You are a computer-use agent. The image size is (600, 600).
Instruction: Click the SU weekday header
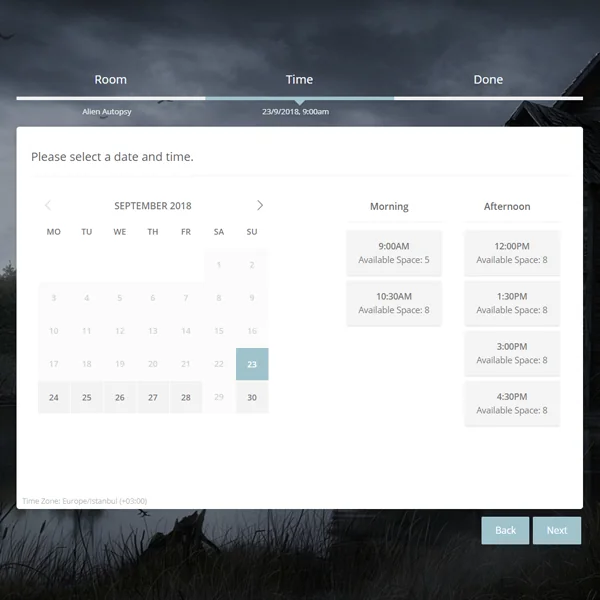coord(252,232)
